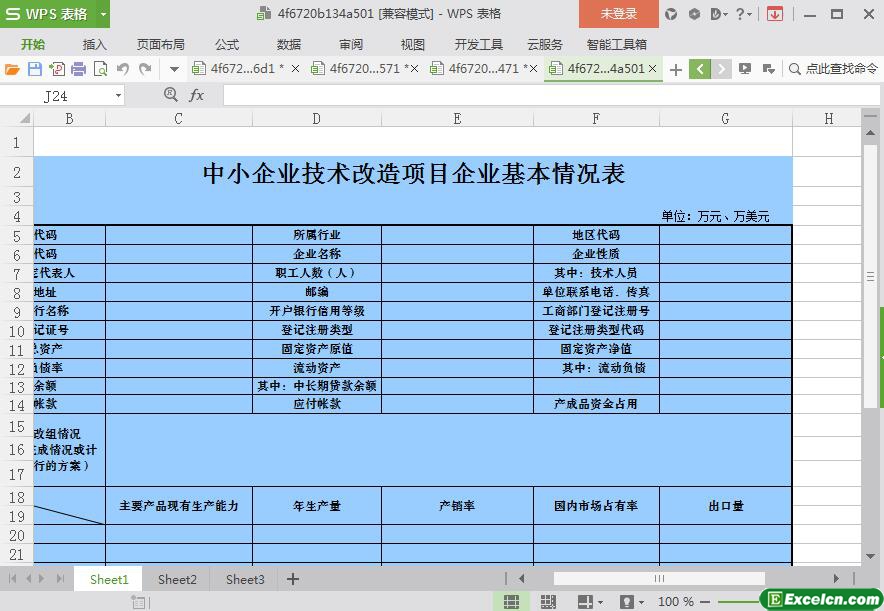
Task: Switch to Sheet2 tab
Action: click(177, 579)
